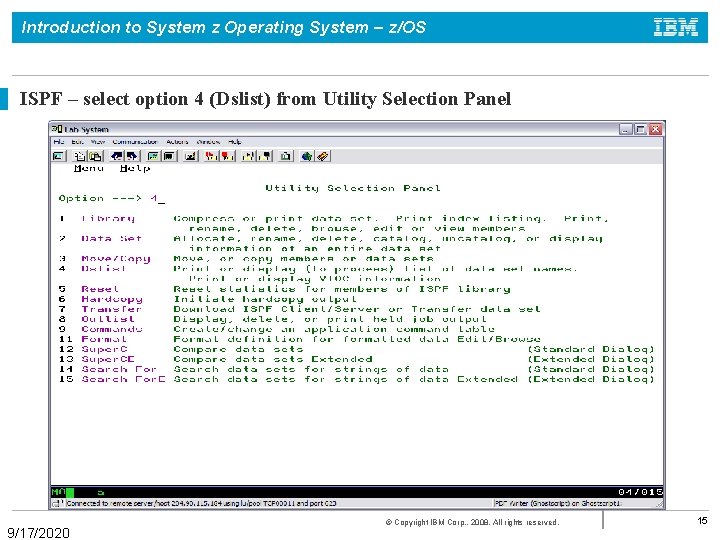Open the emulator Help menu in menu bar
Image resolution: width=720 pixels, height=540 pixels.
[x=235, y=142]
